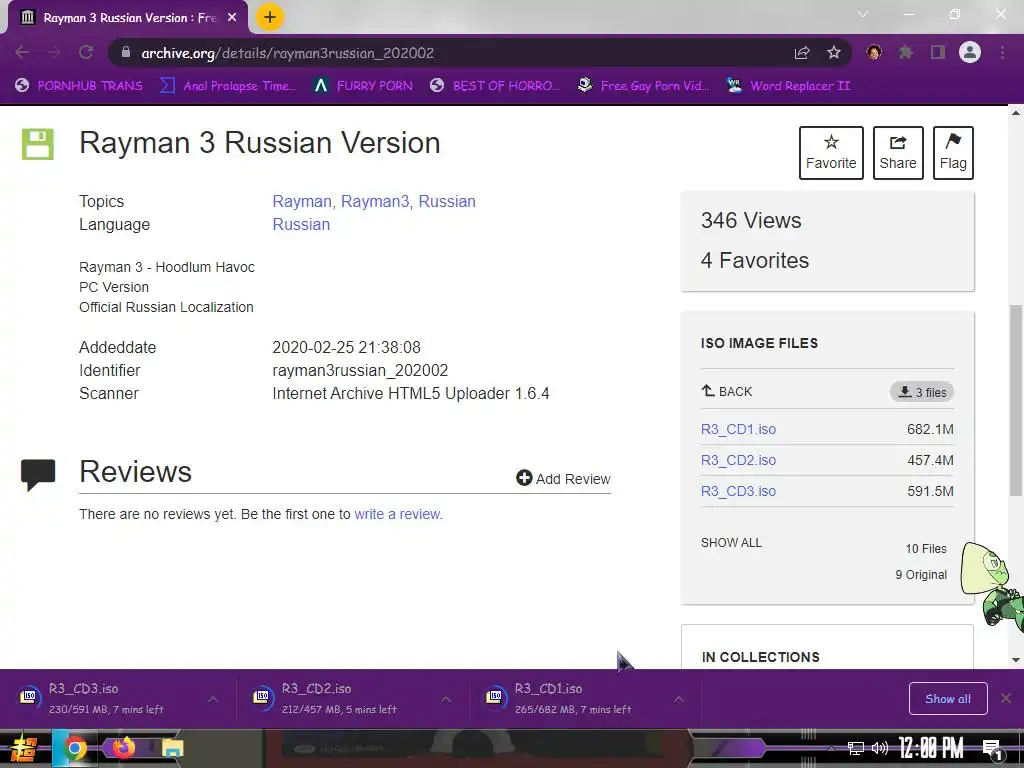Click SHOW ALL files
1024x768 pixels.
point(731,543)
